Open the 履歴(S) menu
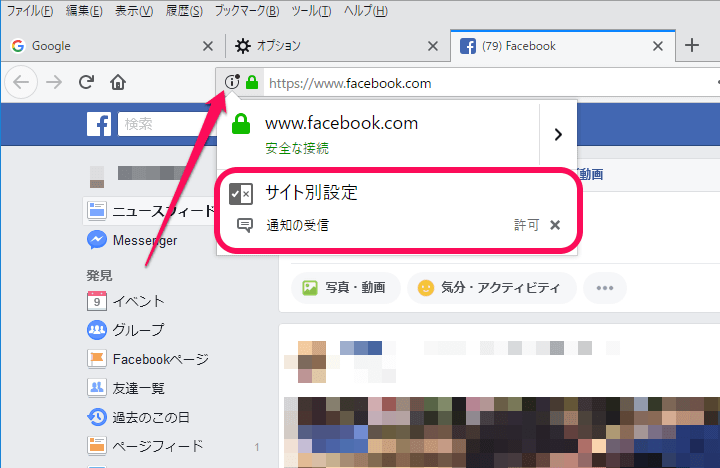 [184, 11]
